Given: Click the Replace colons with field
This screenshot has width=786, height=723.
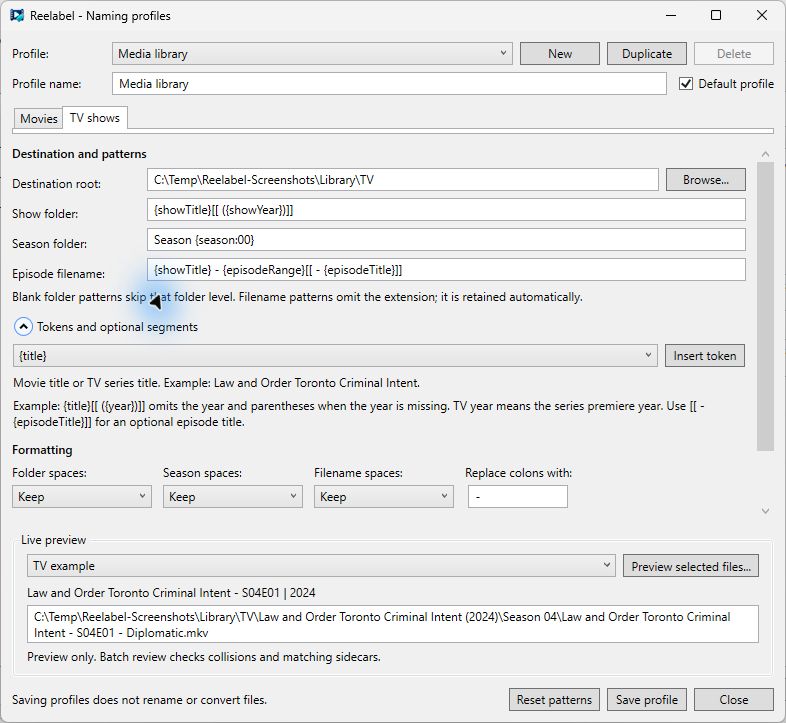Looking at the screenshot, I should pyautogui.click(x=517, y=496).
